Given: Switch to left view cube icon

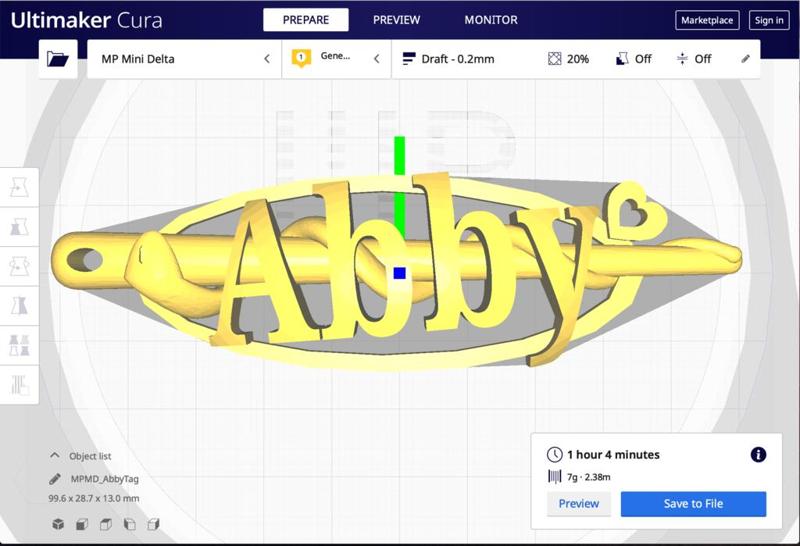Looking at the screenshot, I should (130, 524).
